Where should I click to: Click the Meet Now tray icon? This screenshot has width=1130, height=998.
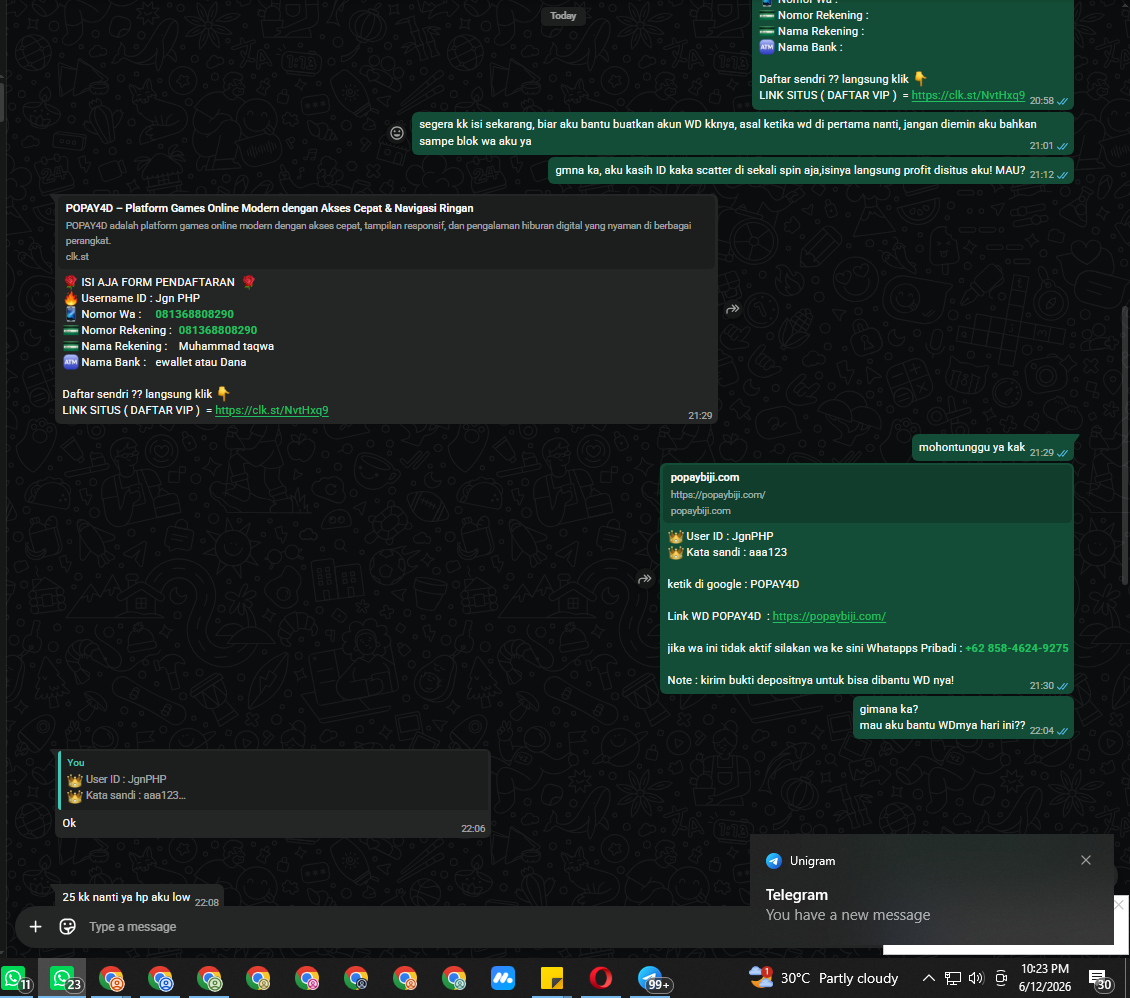pyautogui.click(x=1001, y=978)
